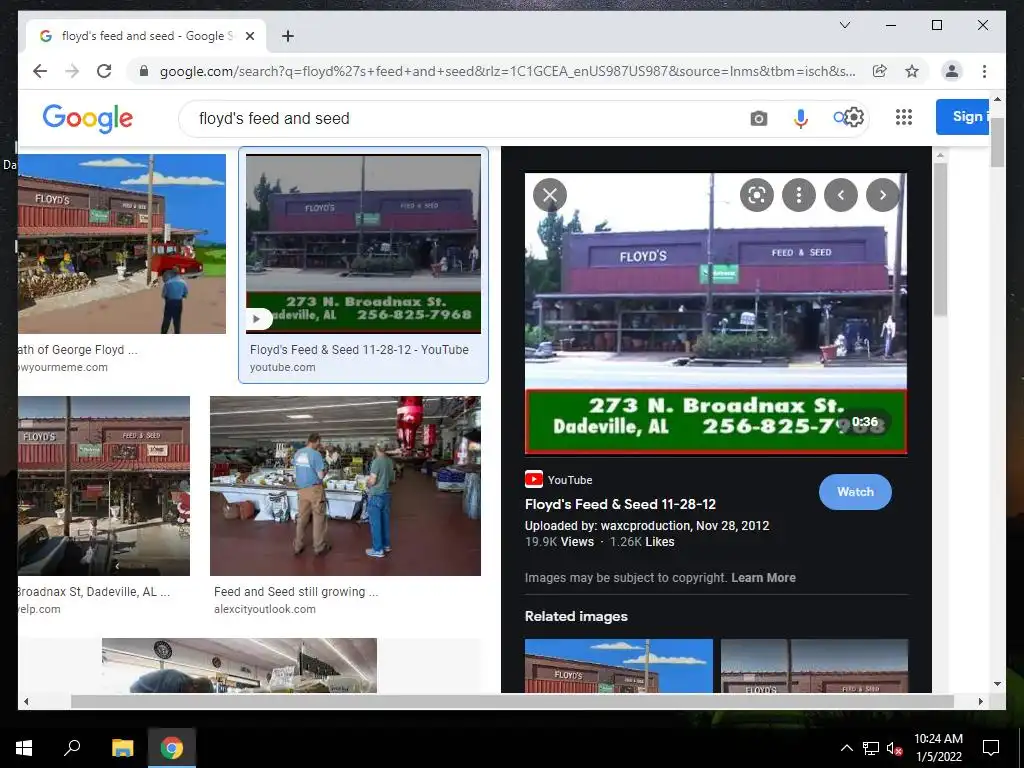Viewport: 1024px width, 768px height.
Task: Open network status tray icon
Action: click(x=871, y=748)
